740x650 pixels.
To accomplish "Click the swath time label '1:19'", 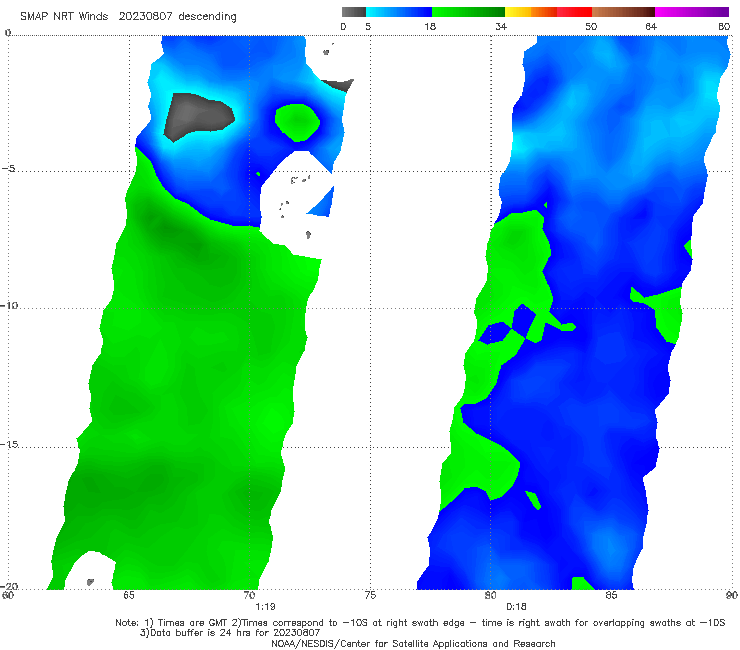I will click(x=265, y=607).
